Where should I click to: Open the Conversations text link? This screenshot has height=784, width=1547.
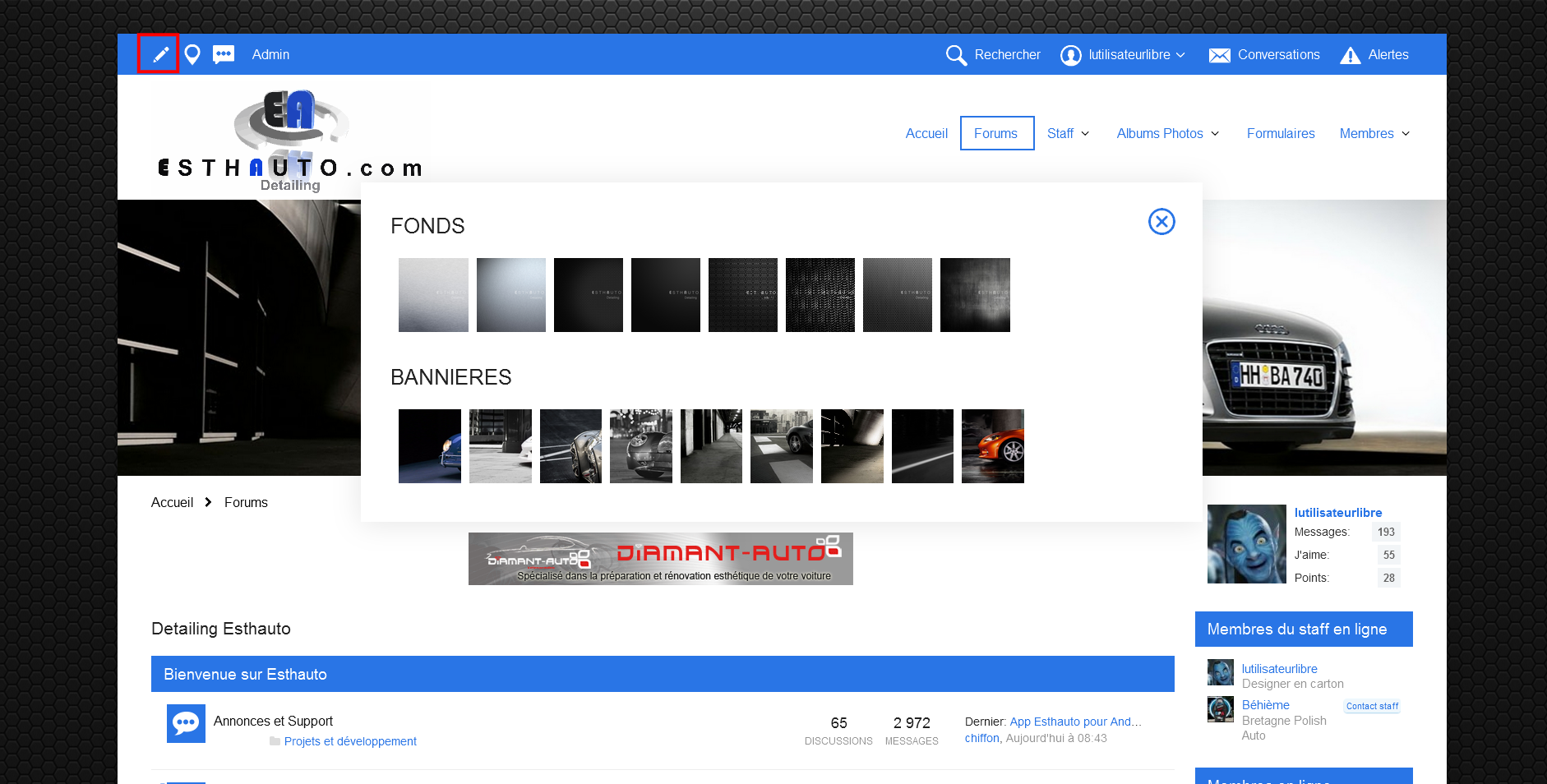tap(1278, 55)
